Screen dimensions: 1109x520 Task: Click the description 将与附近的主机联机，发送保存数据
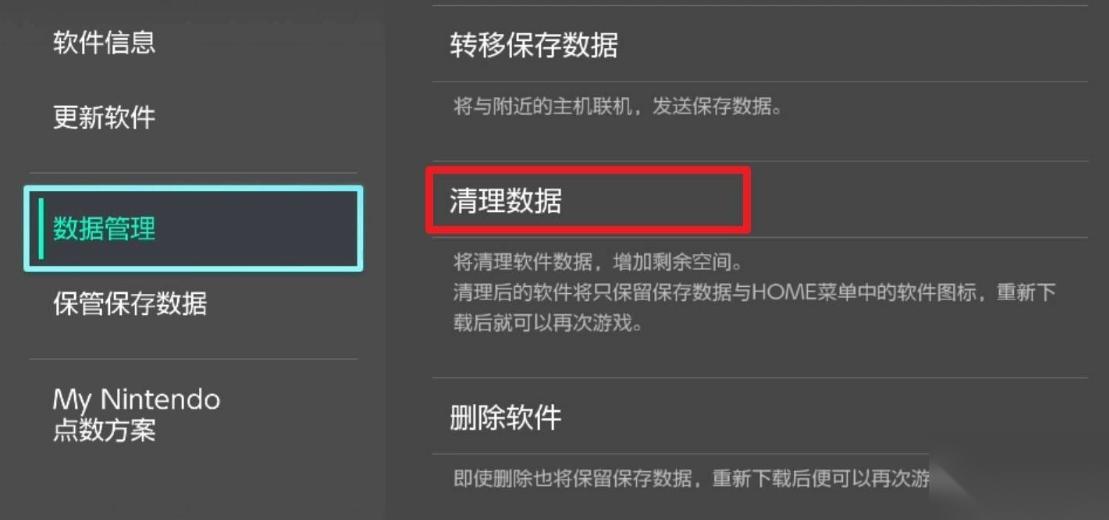[617, 108]
